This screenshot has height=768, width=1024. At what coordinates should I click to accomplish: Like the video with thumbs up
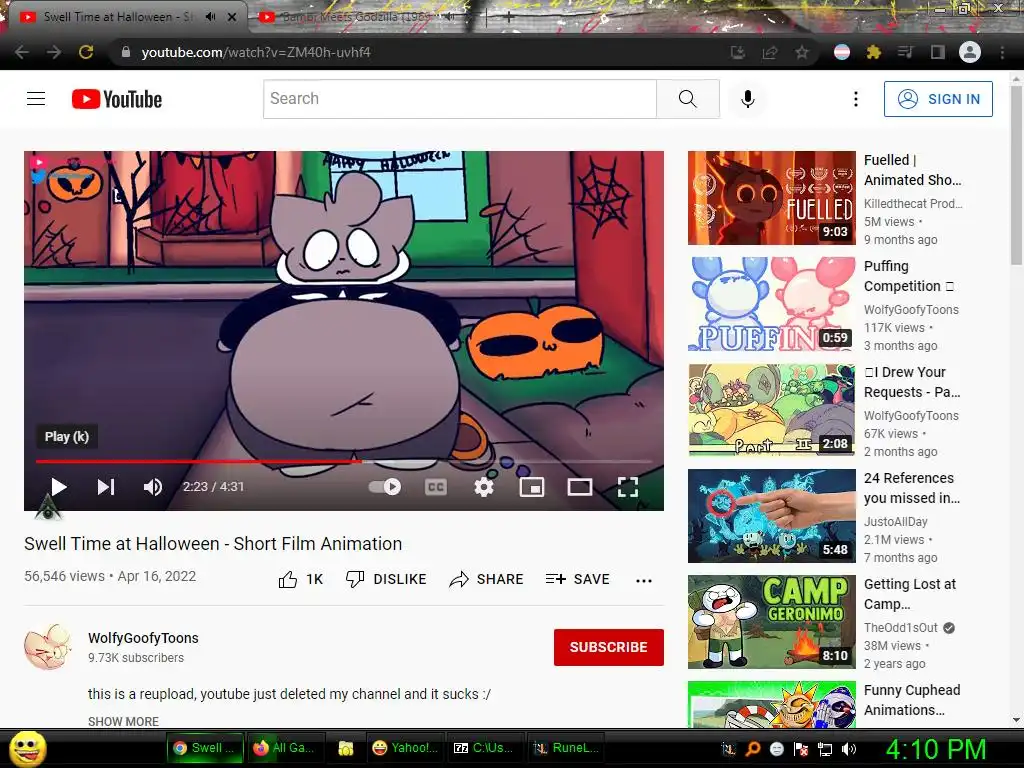point(301,579)
